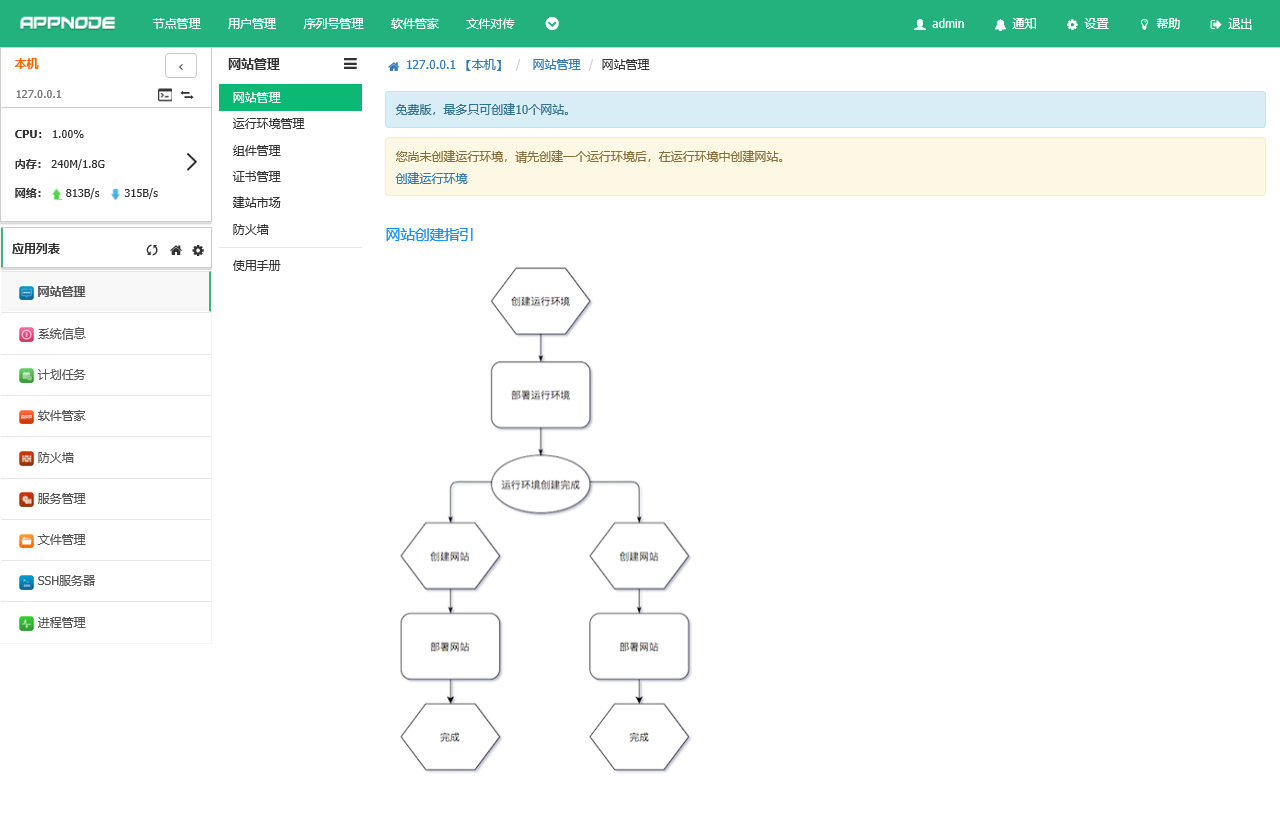Open 服务管理 app
This screenshot has width=1280, height=822.
(106, 499)
